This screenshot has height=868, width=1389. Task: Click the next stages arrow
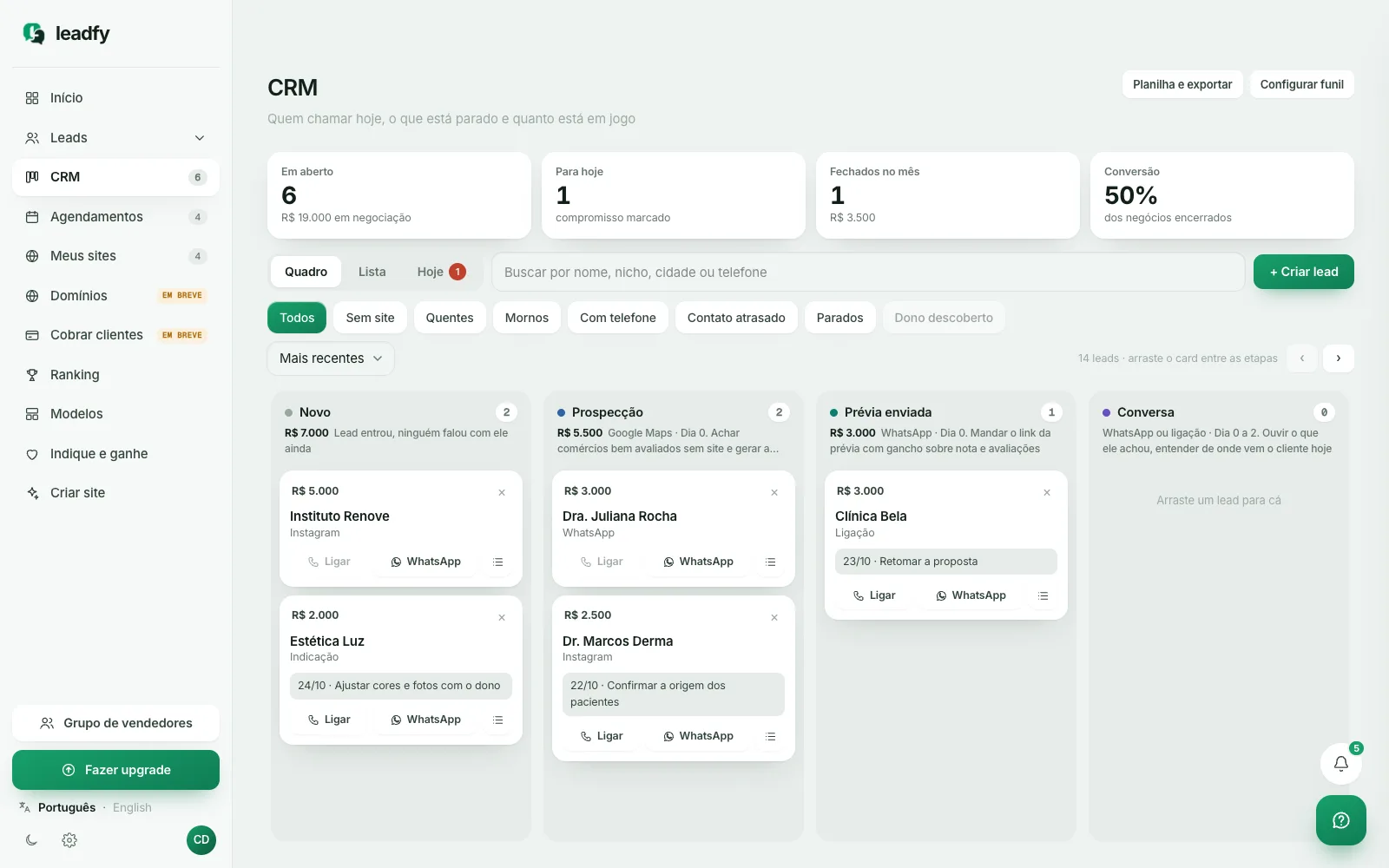click(x=1339, y=358)
